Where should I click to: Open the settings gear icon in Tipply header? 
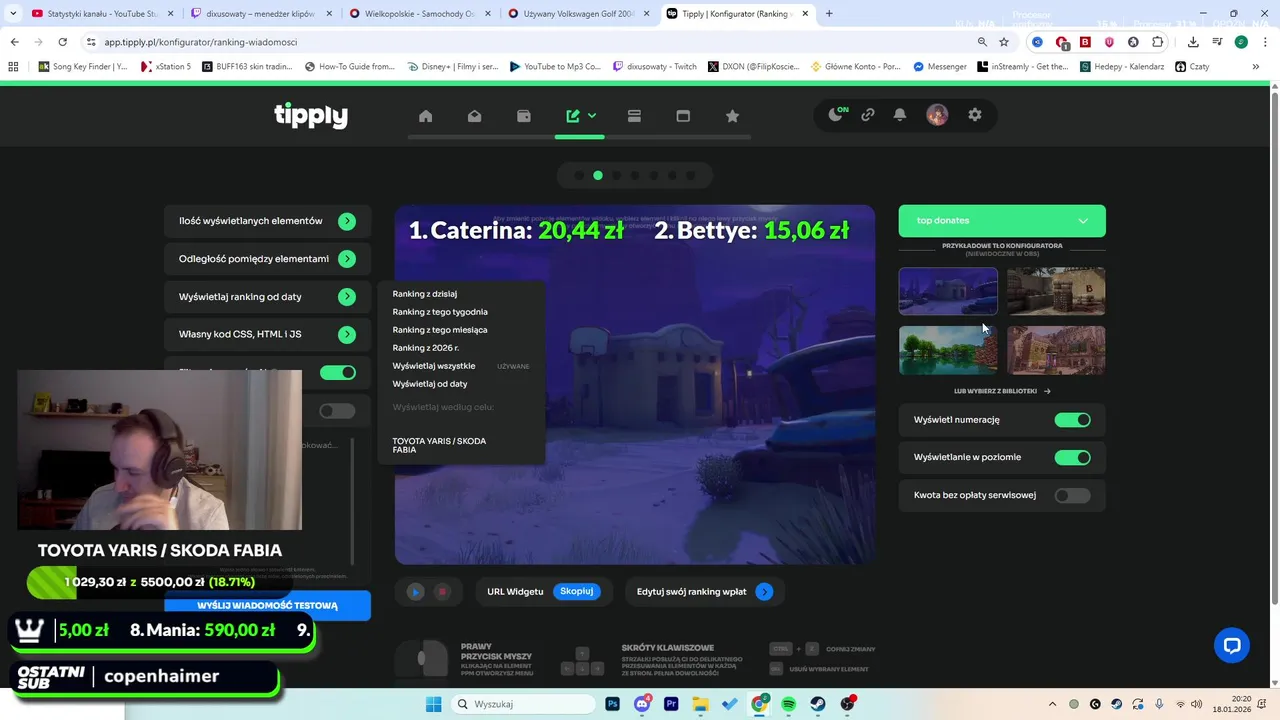tap(975, 115)
